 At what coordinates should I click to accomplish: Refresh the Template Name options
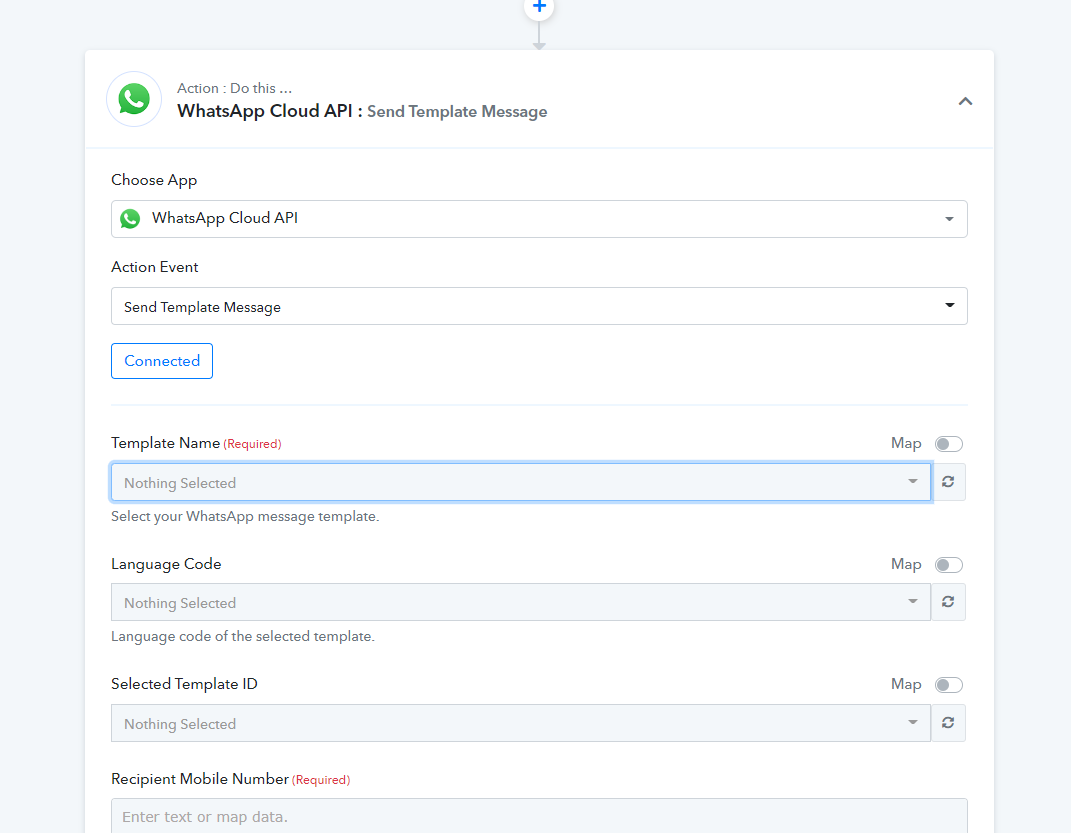click(x=948, y=482)
